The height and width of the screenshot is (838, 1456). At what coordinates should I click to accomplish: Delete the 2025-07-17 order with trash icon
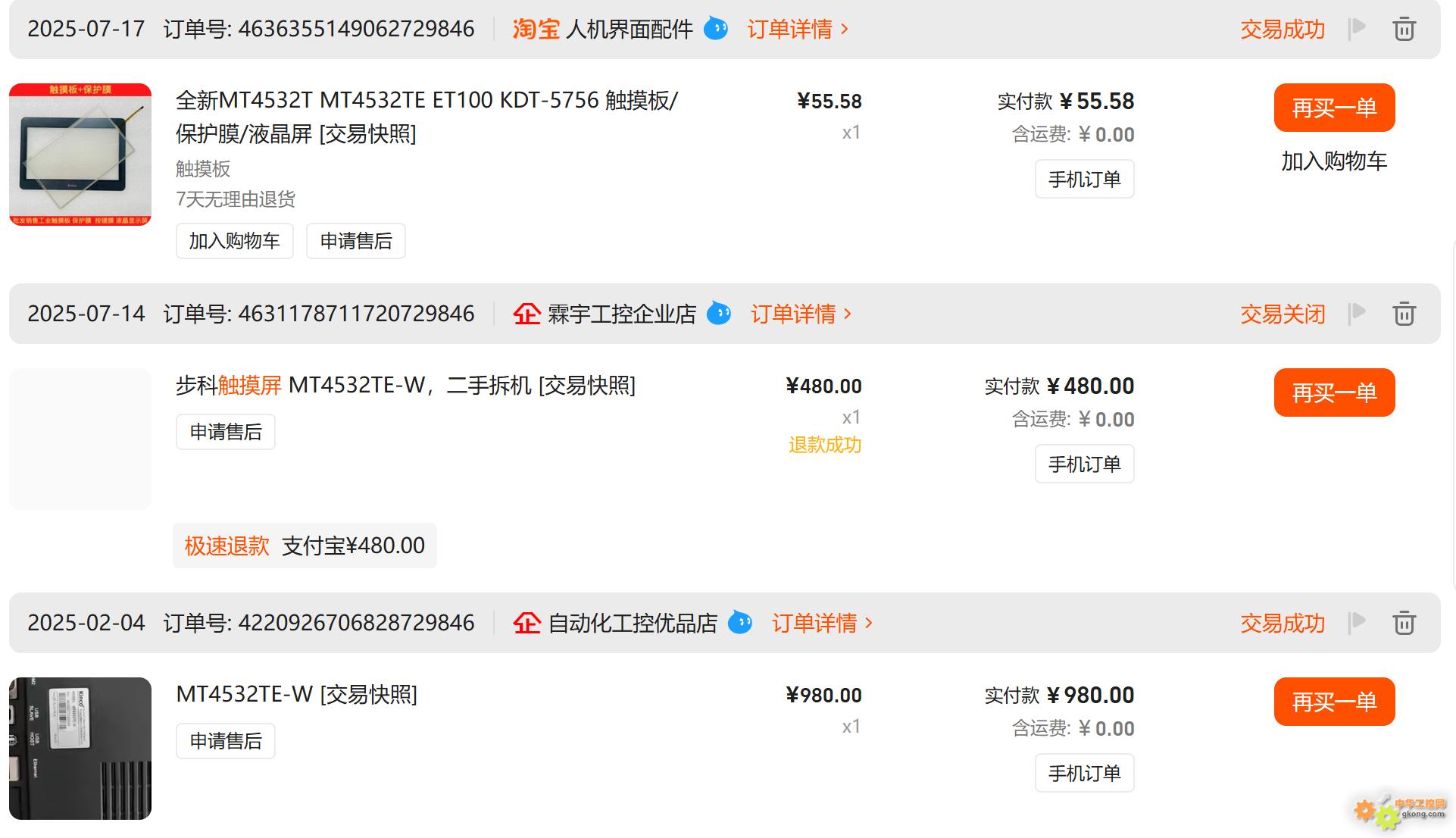(x=1404, y=29)
